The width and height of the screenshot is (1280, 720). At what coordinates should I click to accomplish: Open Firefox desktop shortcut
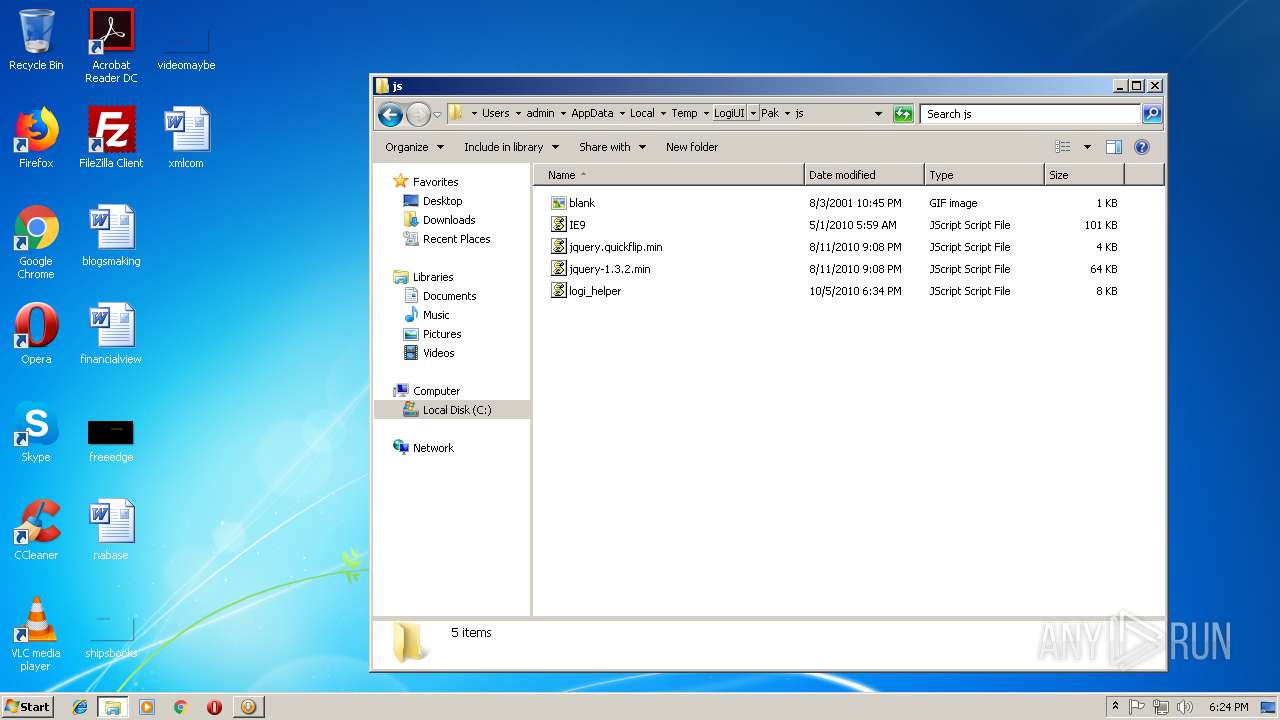(x=36, y=138)
